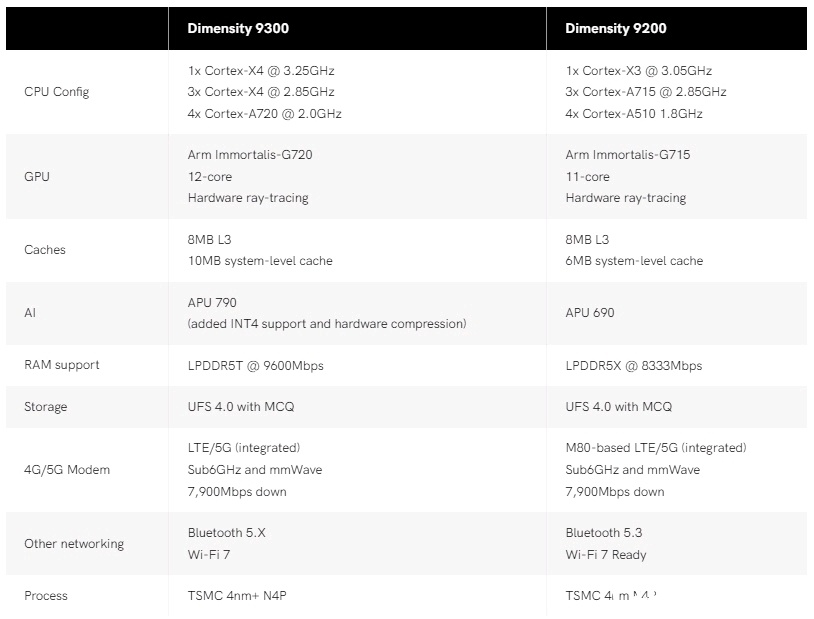This screenshot has width=814, height=619.
Task: Select the 4G/5G Modem row label
Action: [67, 470]
